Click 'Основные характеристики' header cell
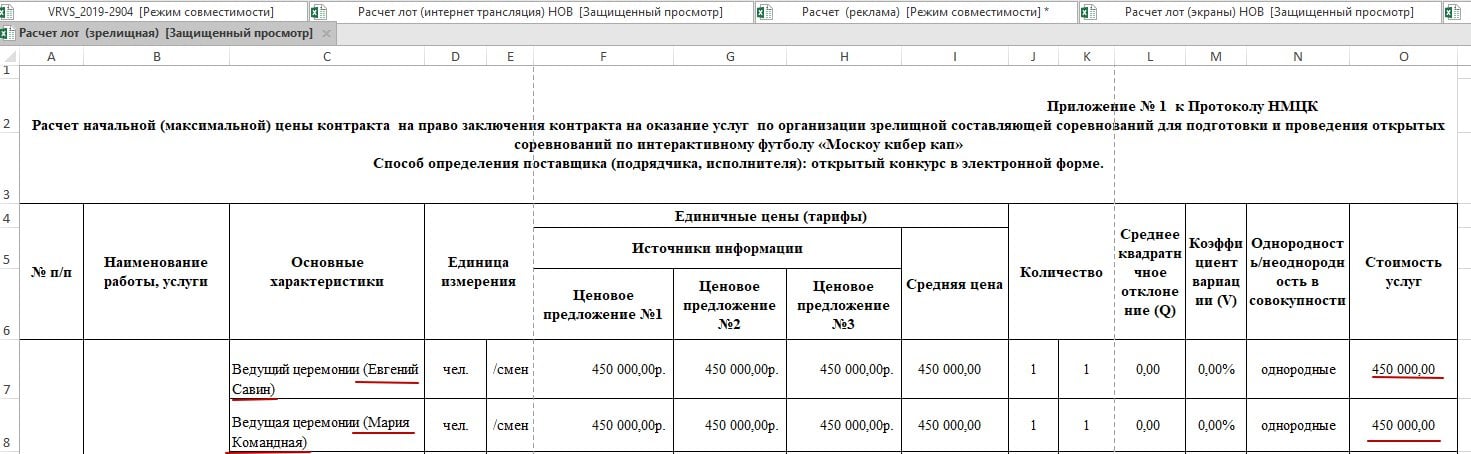Viewport: 1471px width, 454px height. pos(327,271)
